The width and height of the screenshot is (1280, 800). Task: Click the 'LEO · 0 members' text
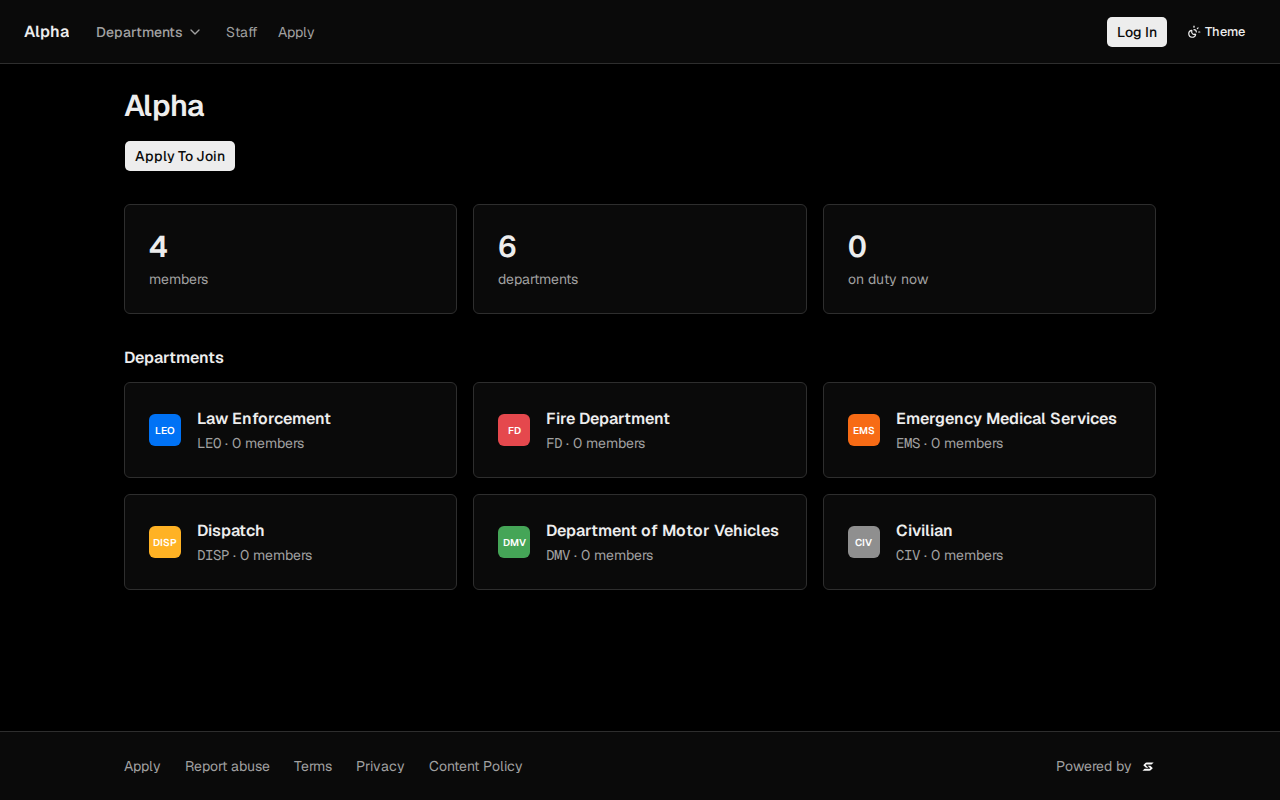click(x=250, y=443)
